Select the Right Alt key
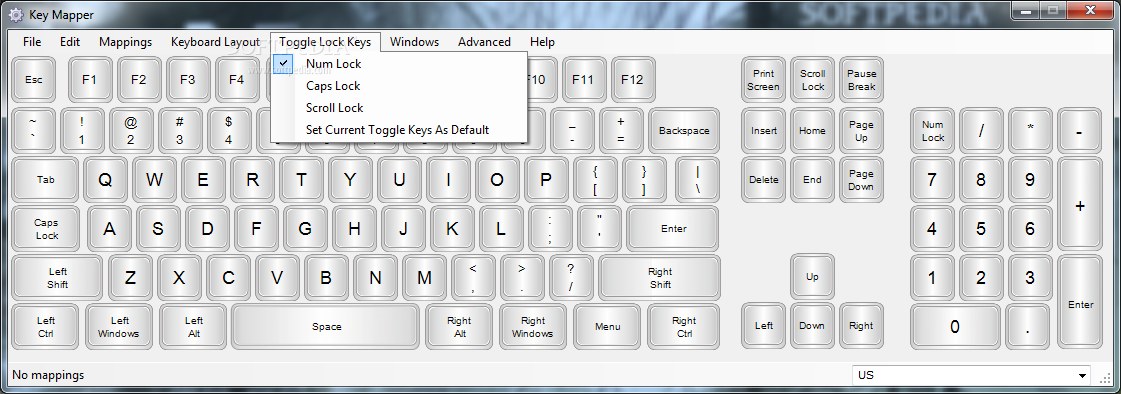The image size is (1121, 394). click(459, 327)
